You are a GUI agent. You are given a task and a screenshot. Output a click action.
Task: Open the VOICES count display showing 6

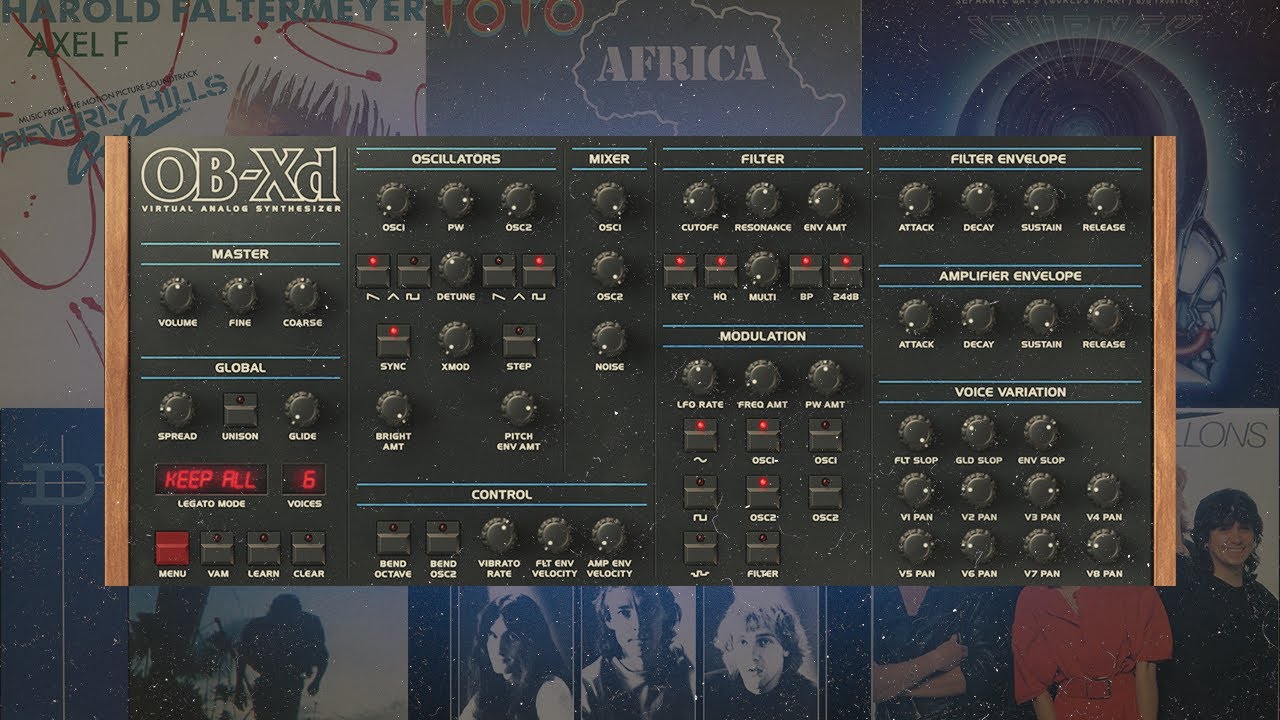[x=304, y=480]
